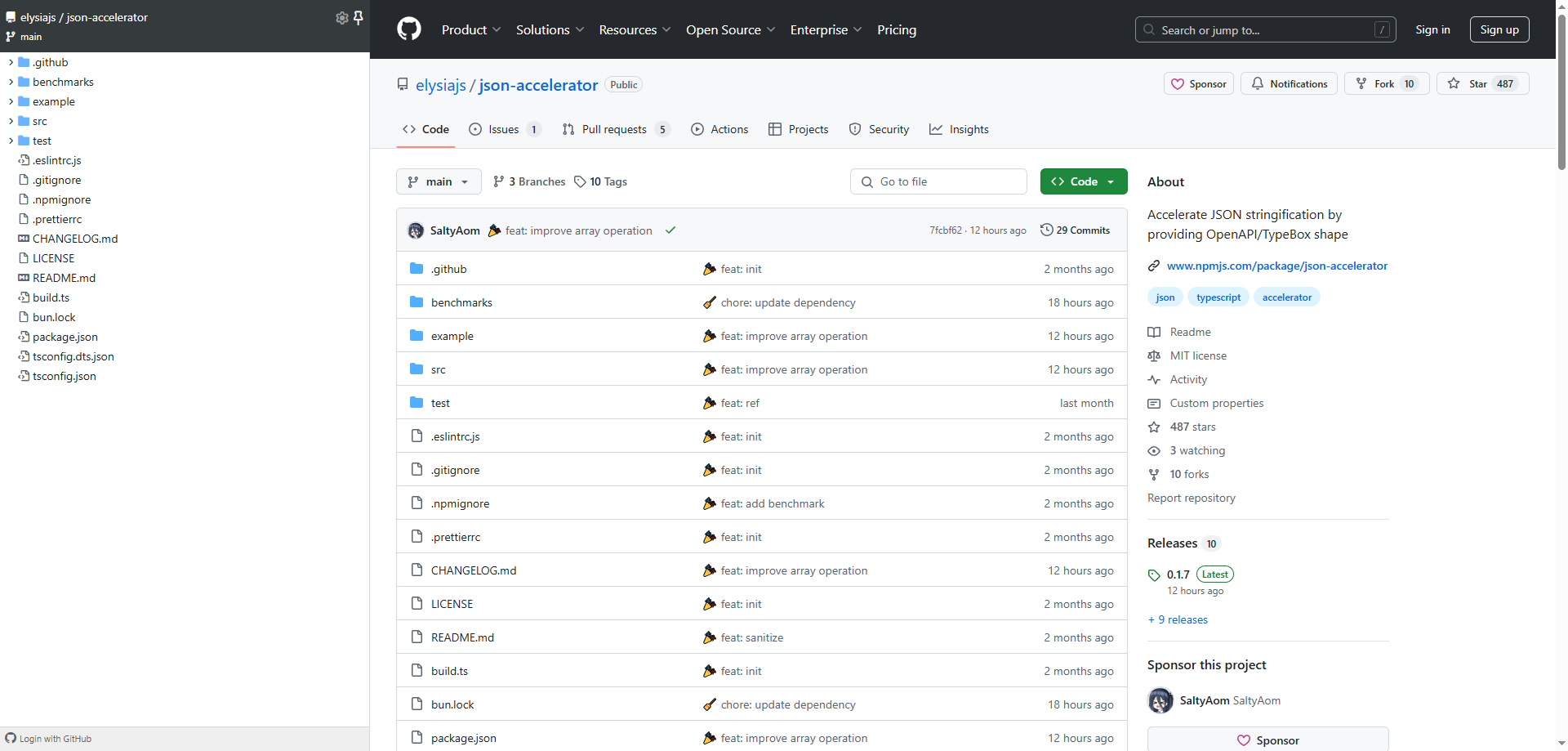Expand the src folder in sidebar tree
Image resolution: width=1568 pixels, height=751 pixels.
click(x=11, y=121)
